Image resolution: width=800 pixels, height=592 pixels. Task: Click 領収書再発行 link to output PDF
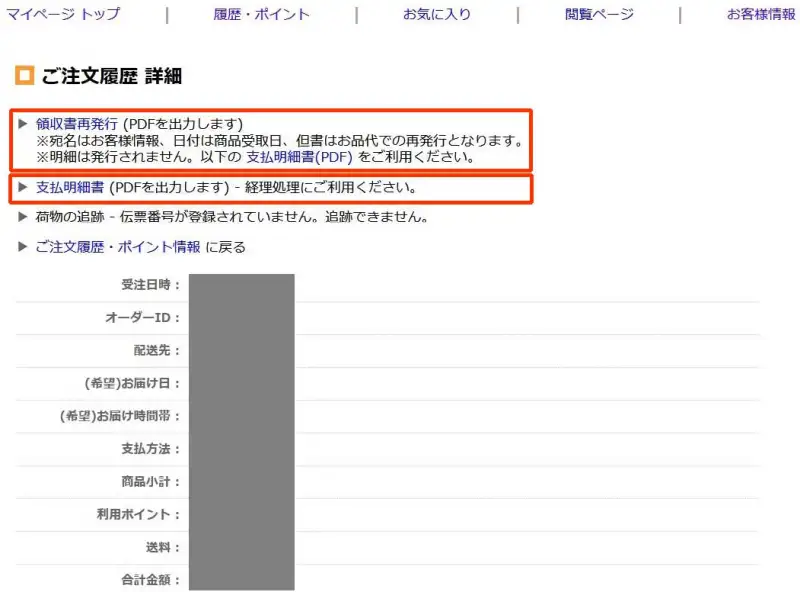pyautogui.click(x=77, y=124)
